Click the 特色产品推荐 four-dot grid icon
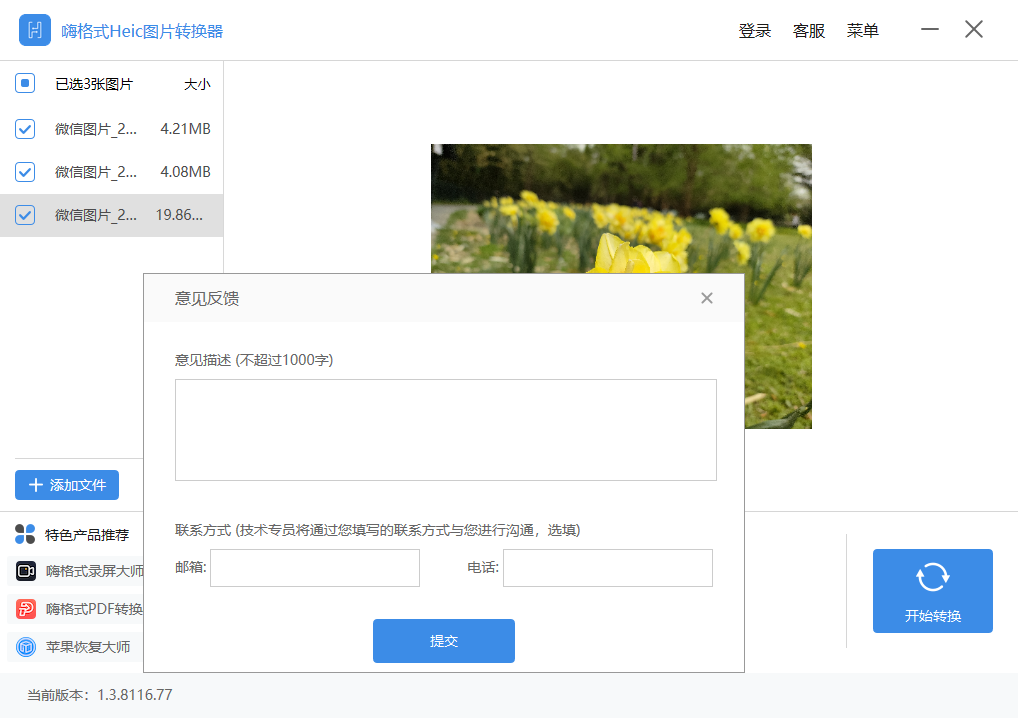The width and height of the screenshot is (1018, 718). point(24,534)
